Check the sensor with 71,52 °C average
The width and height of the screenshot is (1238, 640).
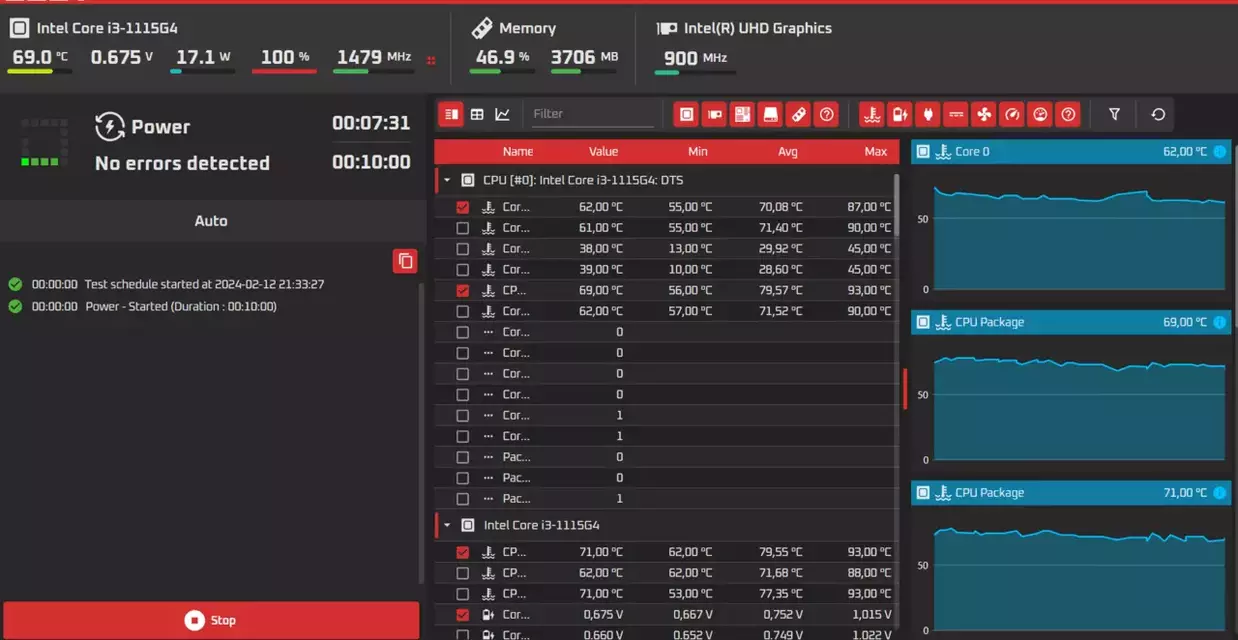(462, 312)
